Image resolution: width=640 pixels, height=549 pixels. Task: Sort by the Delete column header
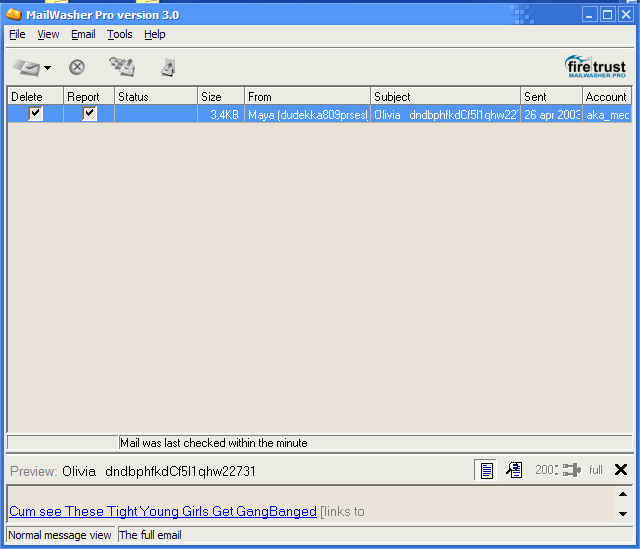tap(36, 97)
